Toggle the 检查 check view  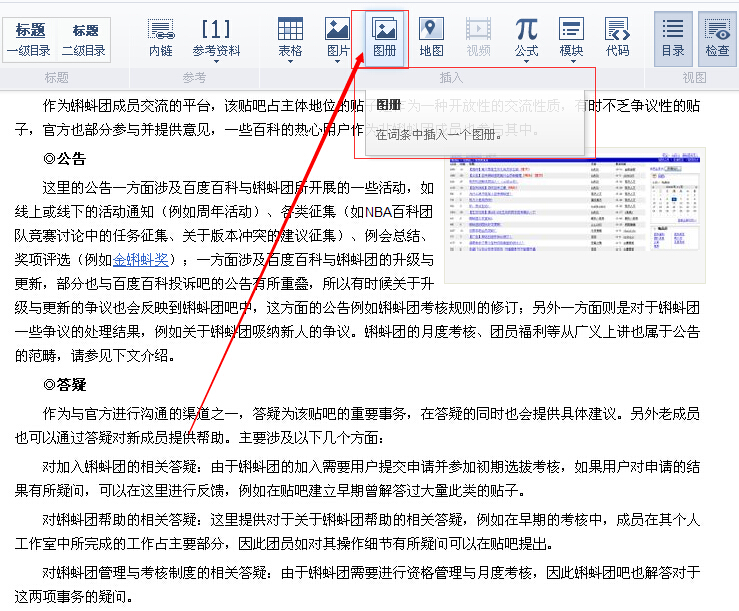tap(716, 37)
